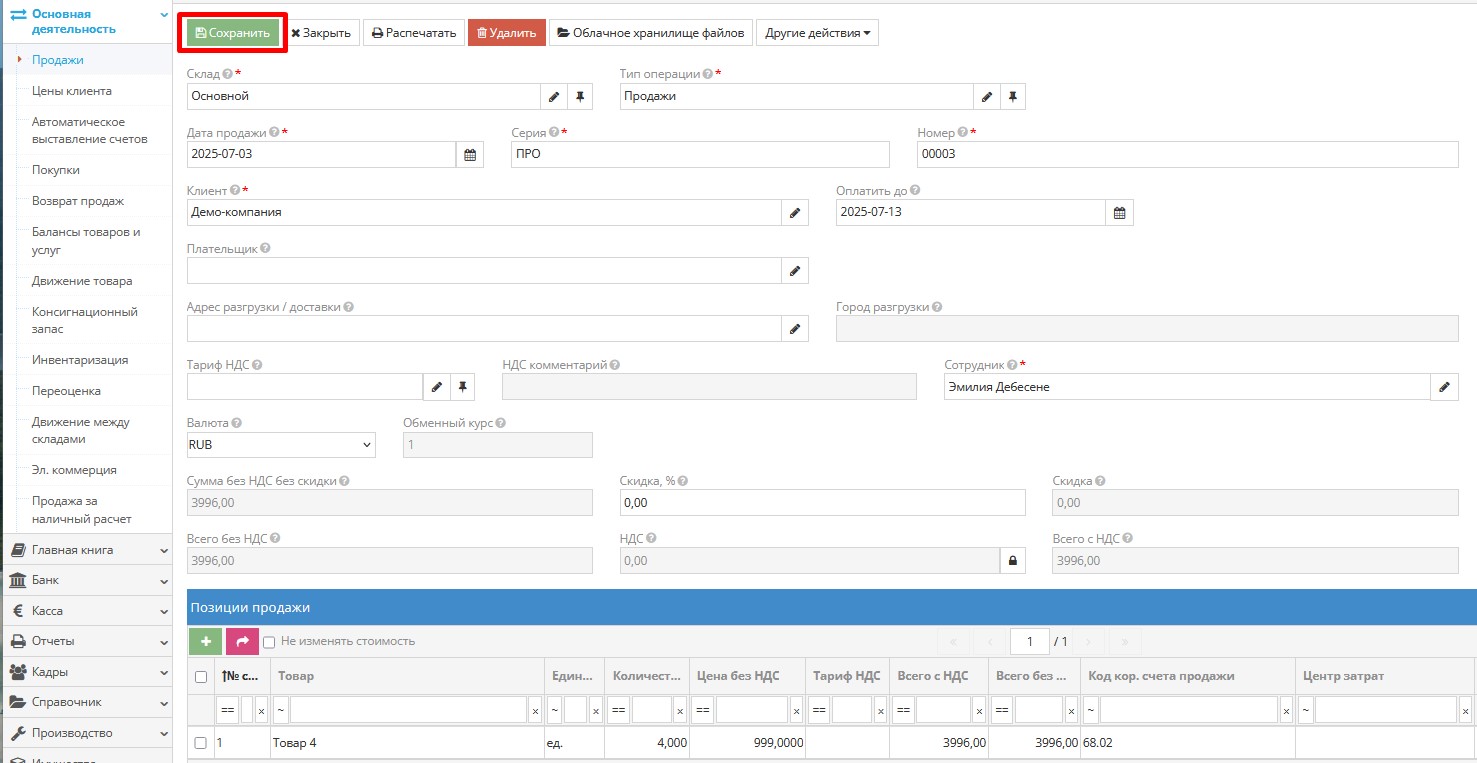The image size is (1477, 763).
Task: Open the calendar picker for Оплатить до
Action: click(1119, 213)
